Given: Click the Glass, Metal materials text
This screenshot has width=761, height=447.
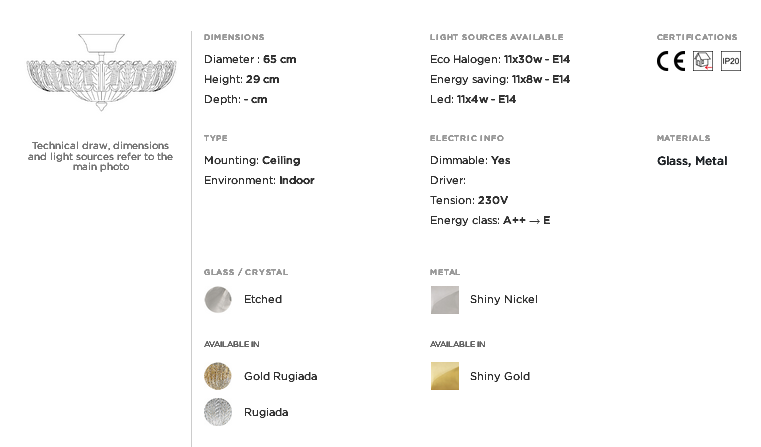Looking at the screenshot, I should point(692,161).
